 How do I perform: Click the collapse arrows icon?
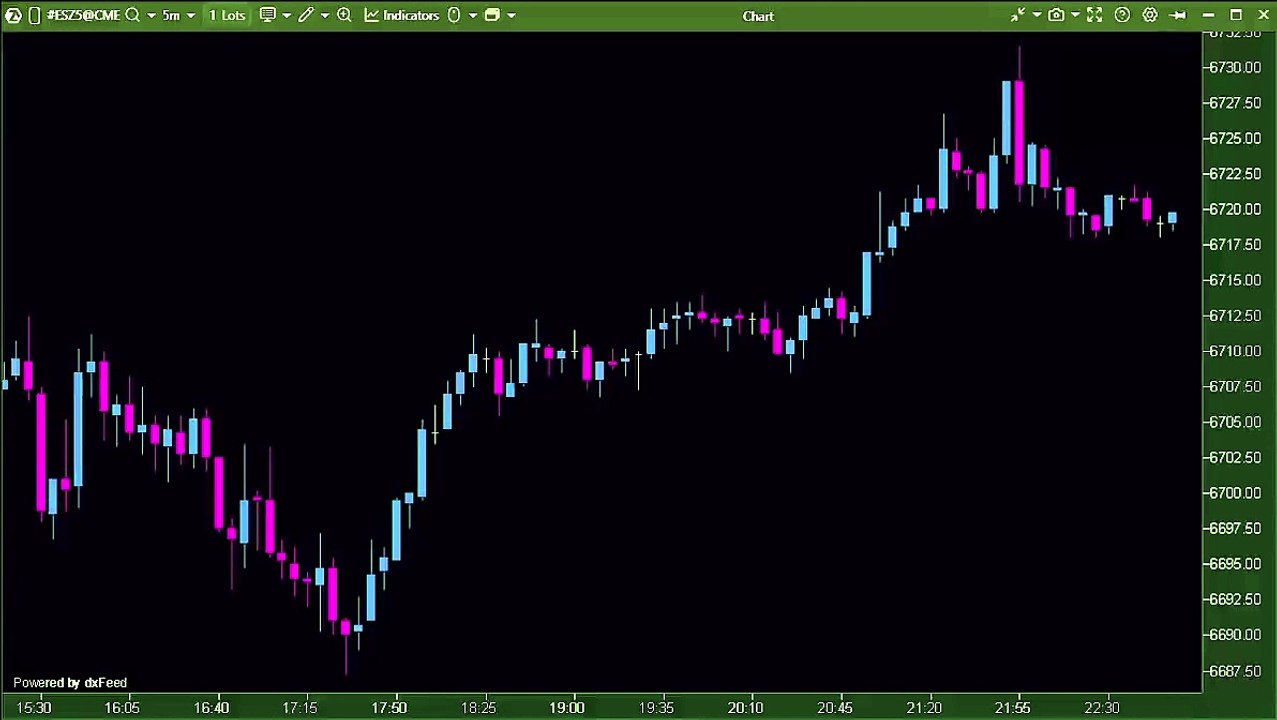click(x=1018, y=15)
